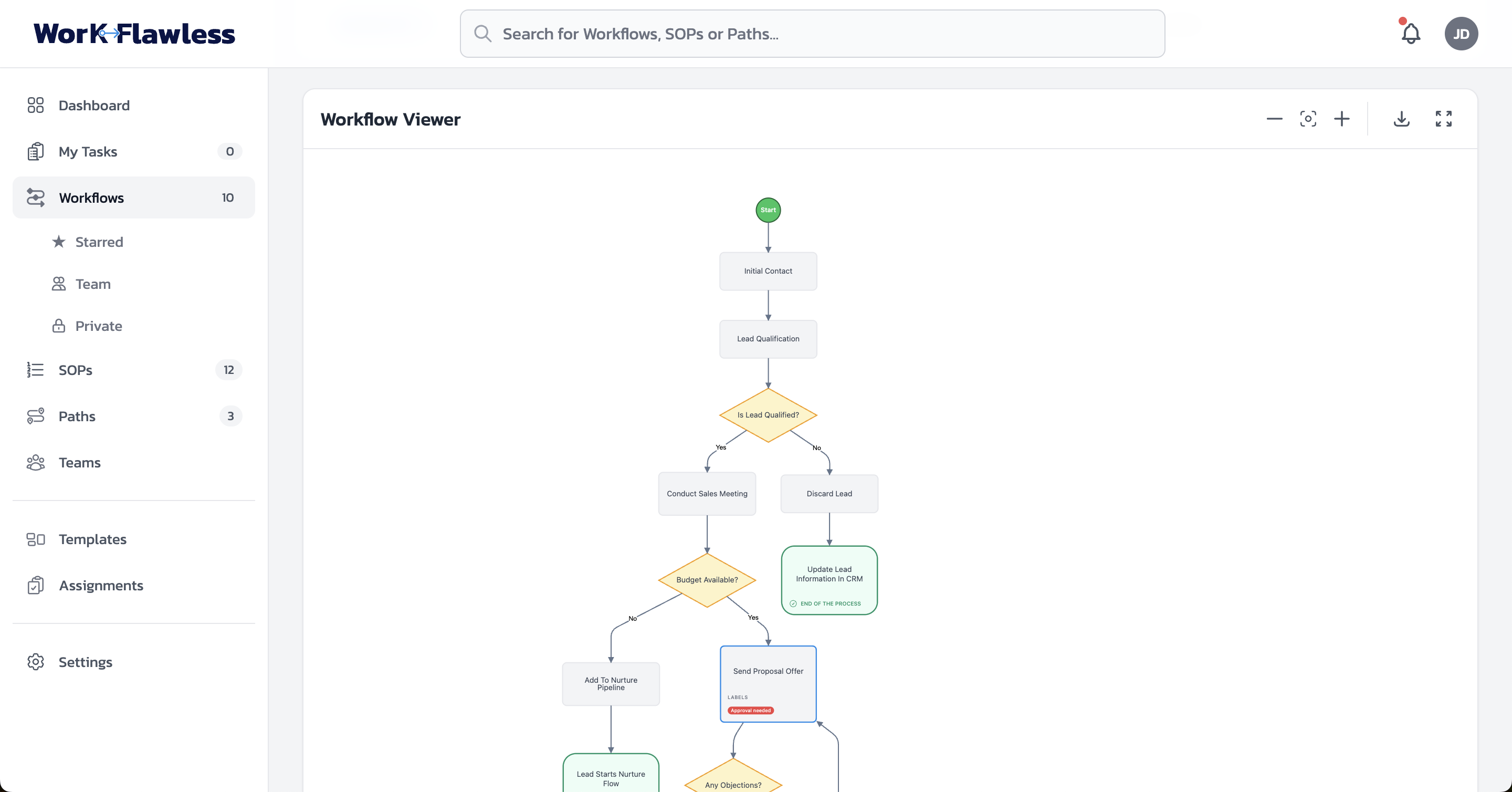1512x792 pixels.
Task: Select the Paths icon in the sidebar
Action: point(36,415)
